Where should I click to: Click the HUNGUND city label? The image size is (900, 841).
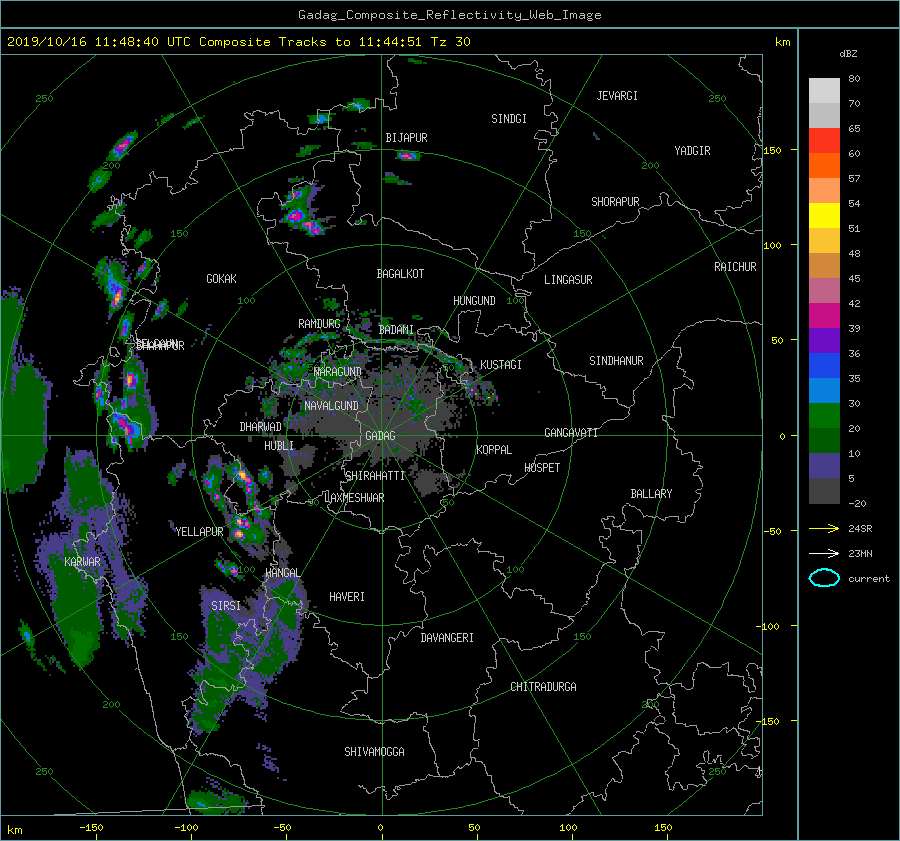(x=474, y=301)
